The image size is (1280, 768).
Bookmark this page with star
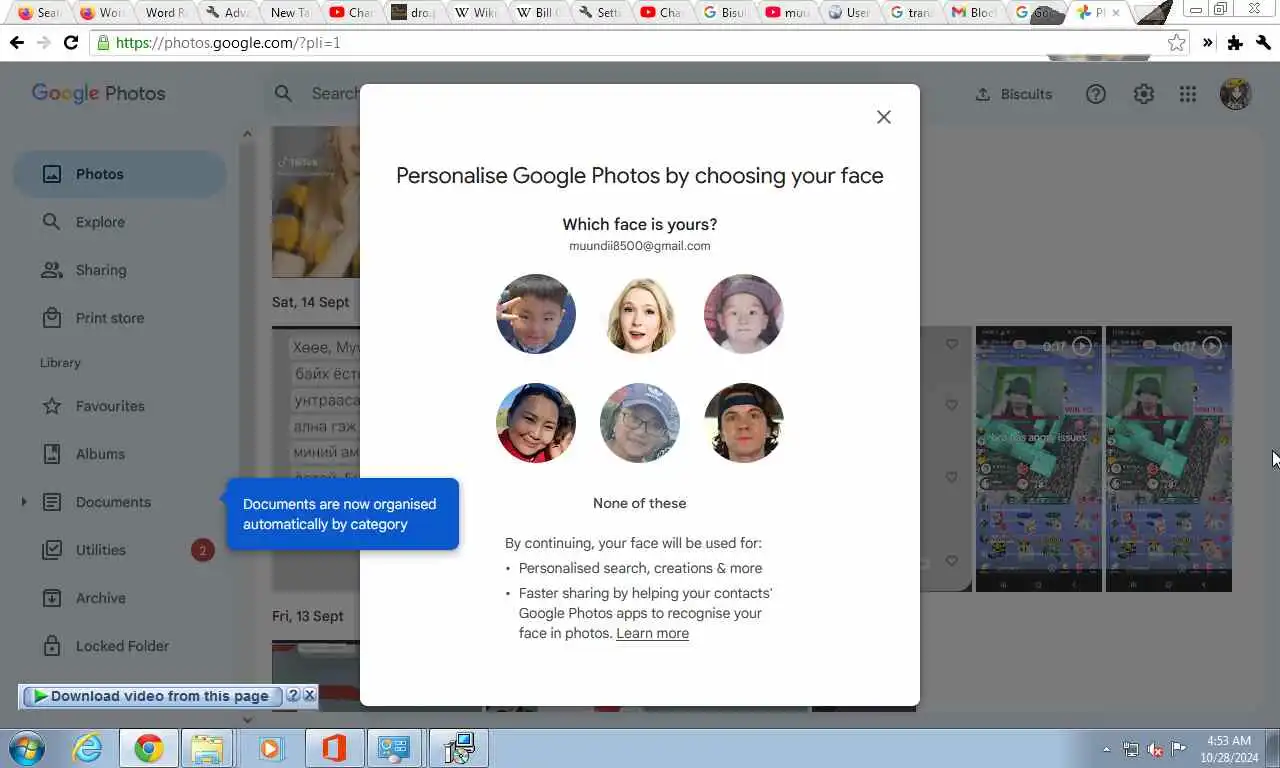[1177, 43]
